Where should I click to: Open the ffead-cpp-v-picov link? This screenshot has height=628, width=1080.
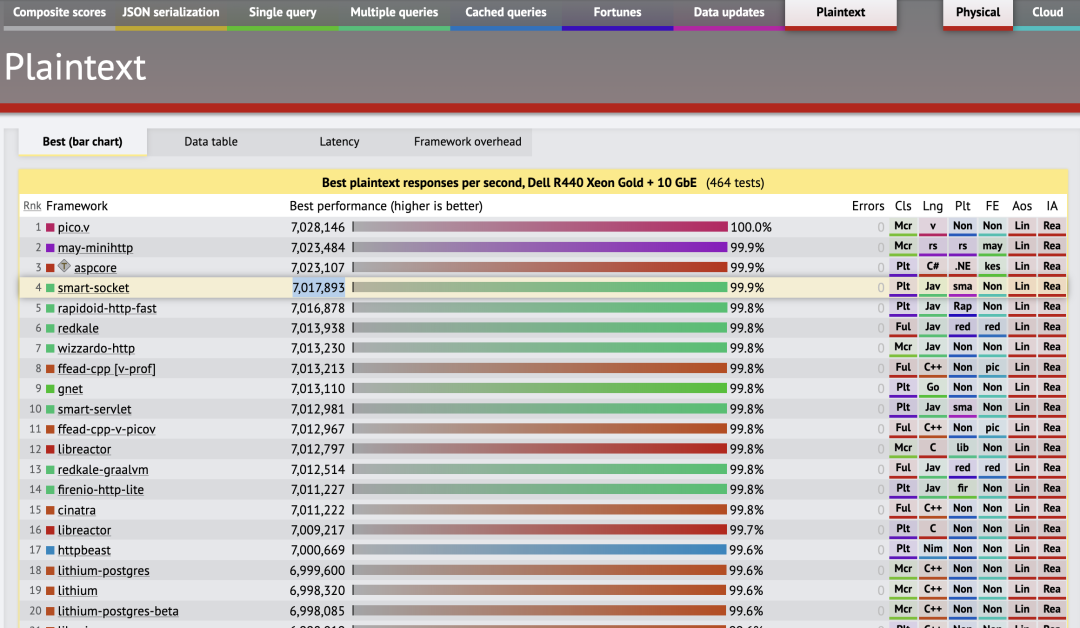pyautogui.click(x=106, y=429)
